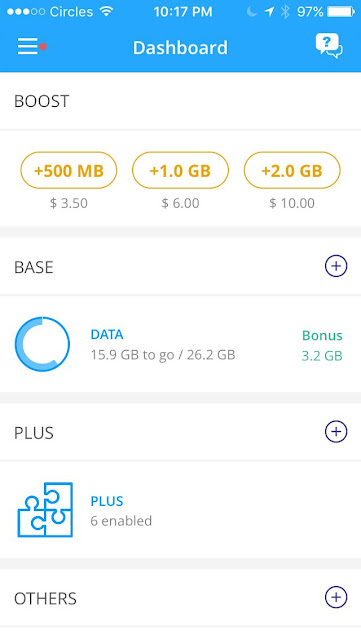
Task: Buy the +2.0 GB boost
Action: pos(292,170)
